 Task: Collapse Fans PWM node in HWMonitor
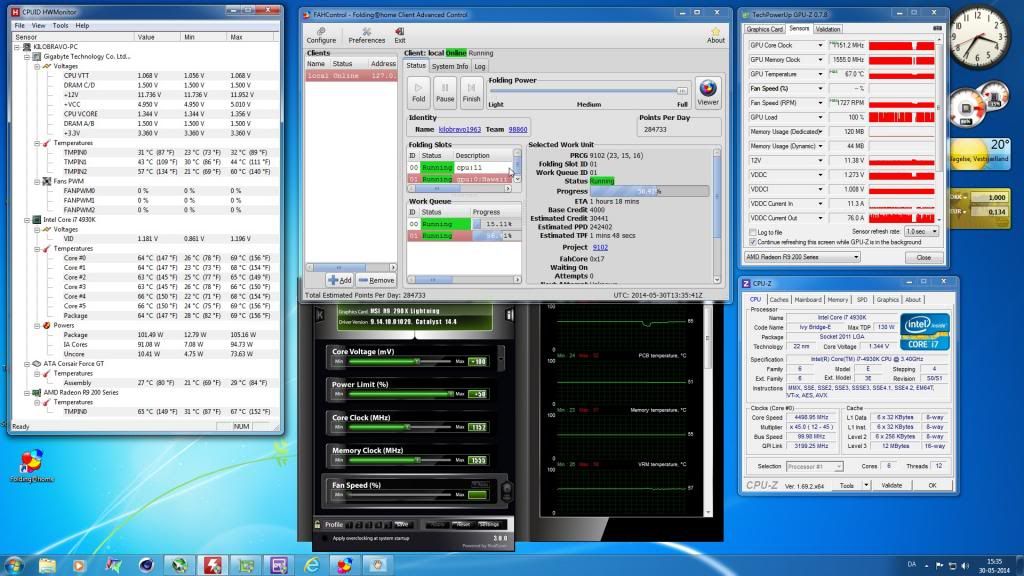[x=37, y=182]
